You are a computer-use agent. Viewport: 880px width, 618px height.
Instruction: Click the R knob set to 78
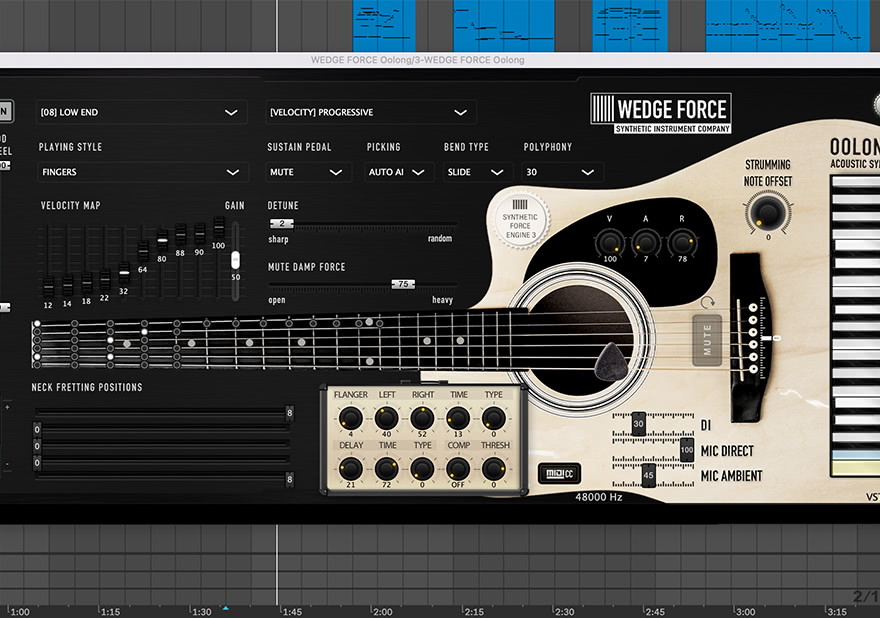tap(682, 242)
